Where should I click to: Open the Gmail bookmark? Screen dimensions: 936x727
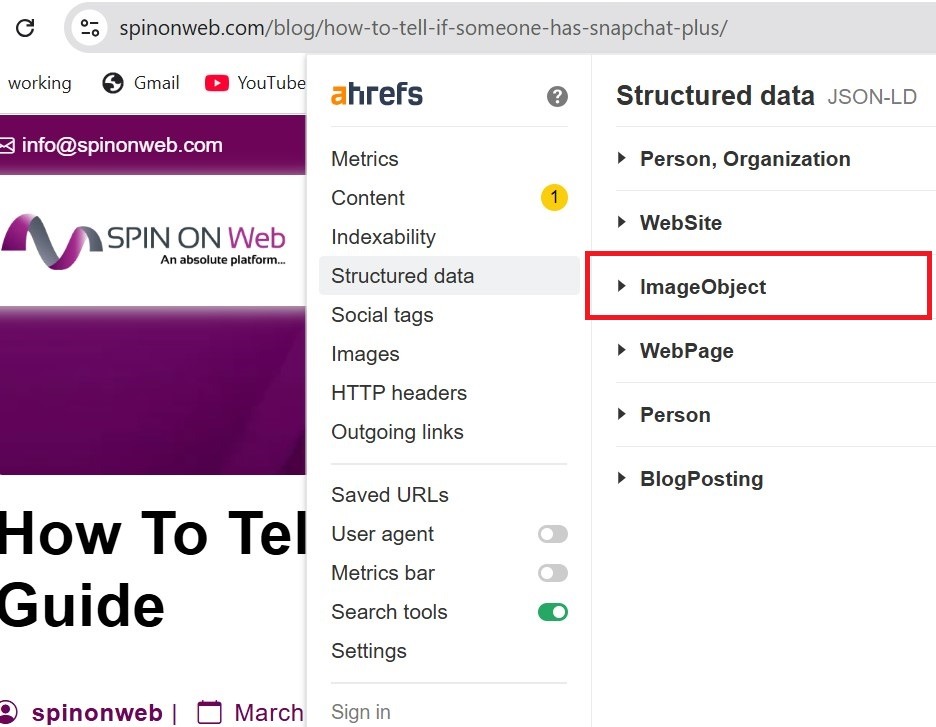[140, 83]
